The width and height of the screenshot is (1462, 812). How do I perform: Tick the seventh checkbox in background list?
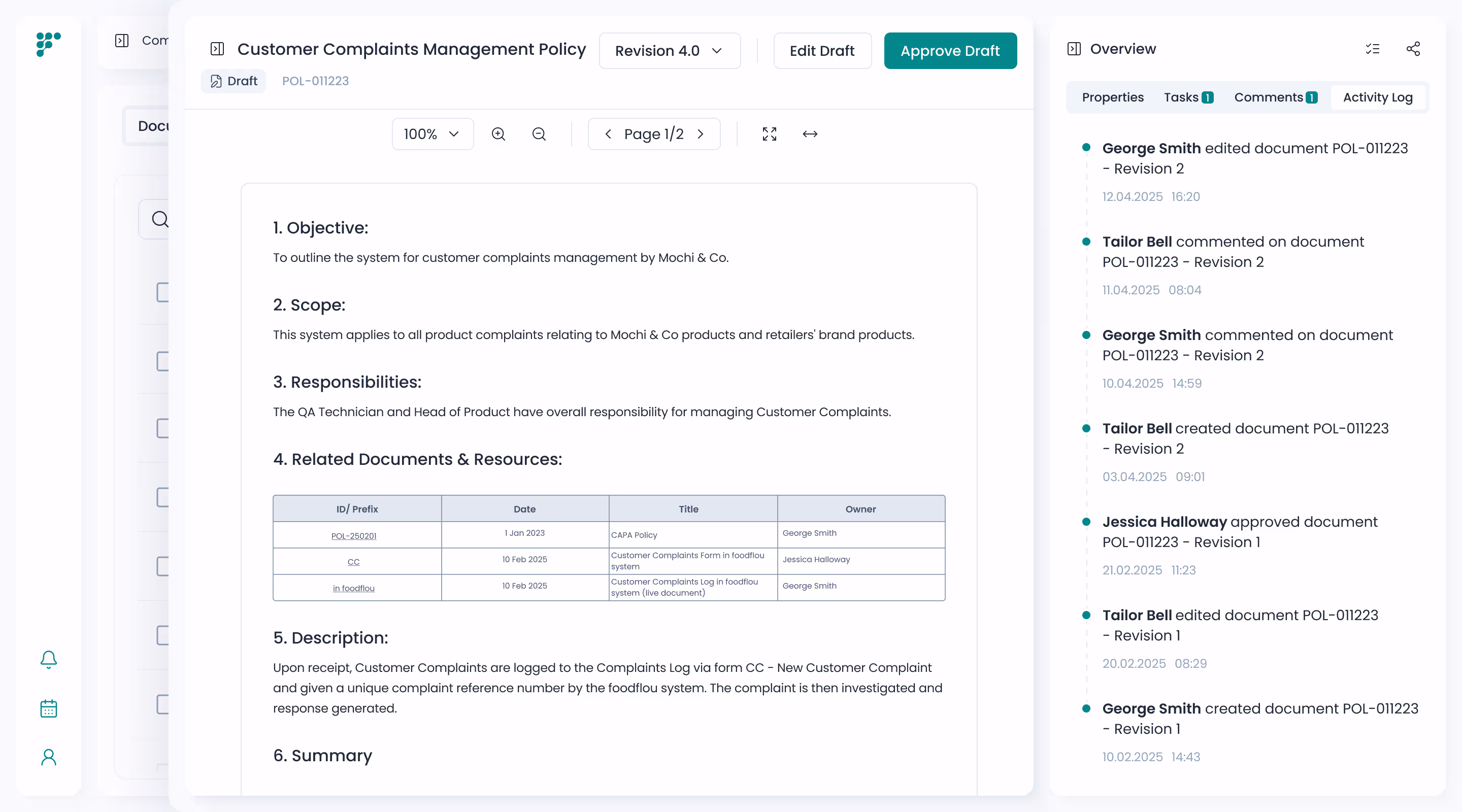pyautogui.click(x=163, y=704)
